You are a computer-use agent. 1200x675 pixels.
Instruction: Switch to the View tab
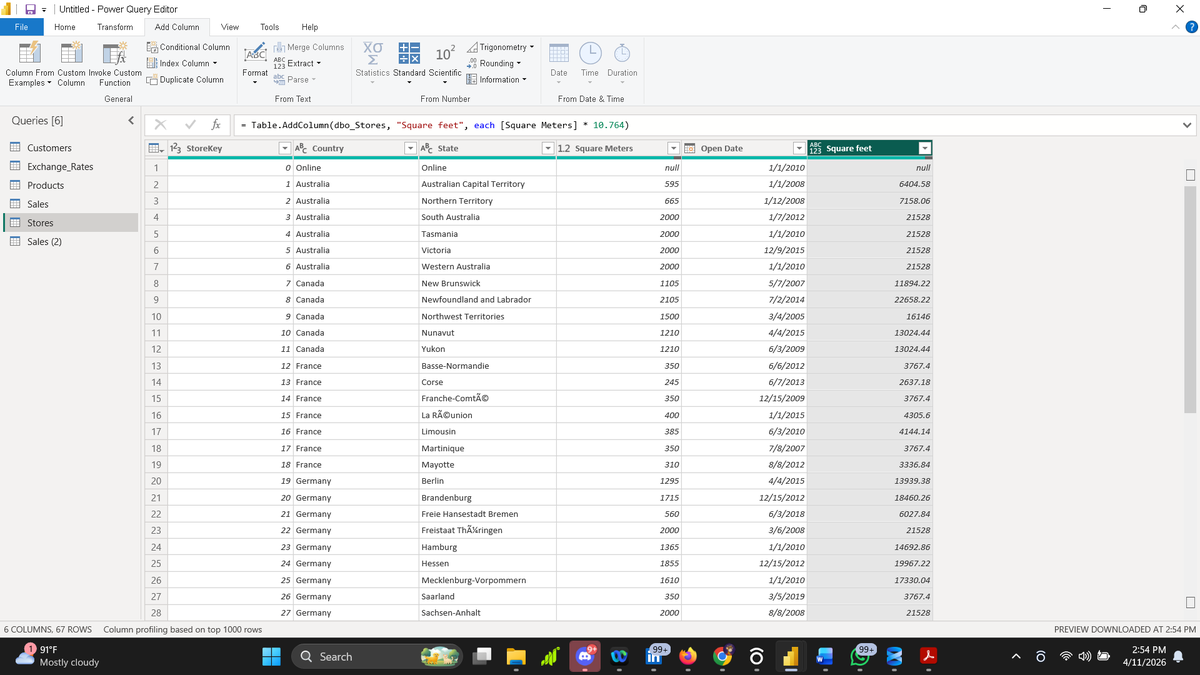[230, 27]
